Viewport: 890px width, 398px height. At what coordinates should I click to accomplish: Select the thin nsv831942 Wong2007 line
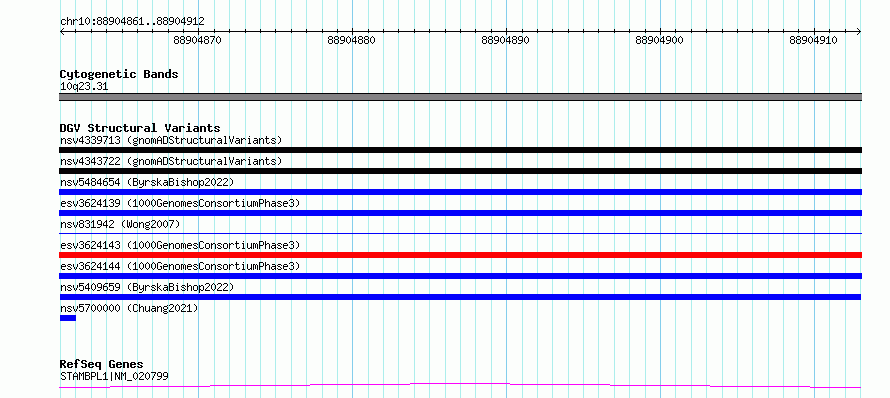[x=460, y=233]
